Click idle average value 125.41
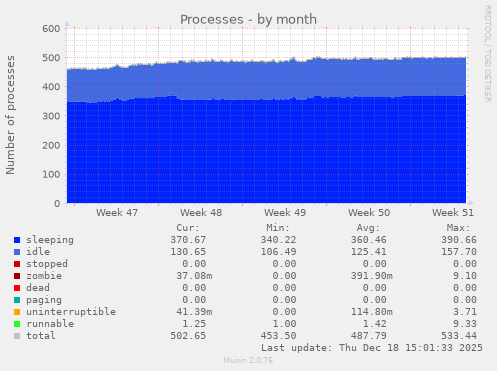This screenshot has height=371, width=497. pyautogui.click(x=369, y=252)
